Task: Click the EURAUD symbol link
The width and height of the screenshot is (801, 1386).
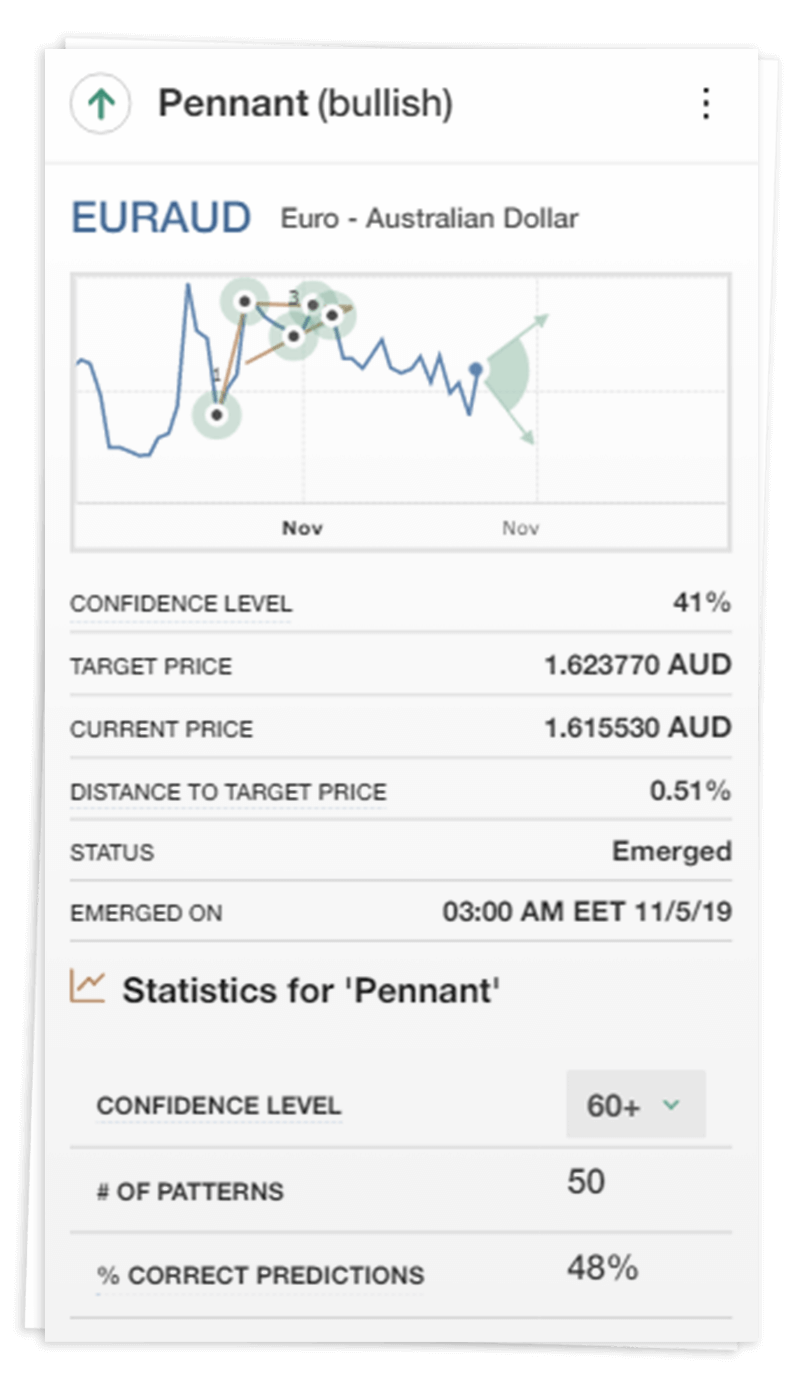Action: (x=160, y=218)
